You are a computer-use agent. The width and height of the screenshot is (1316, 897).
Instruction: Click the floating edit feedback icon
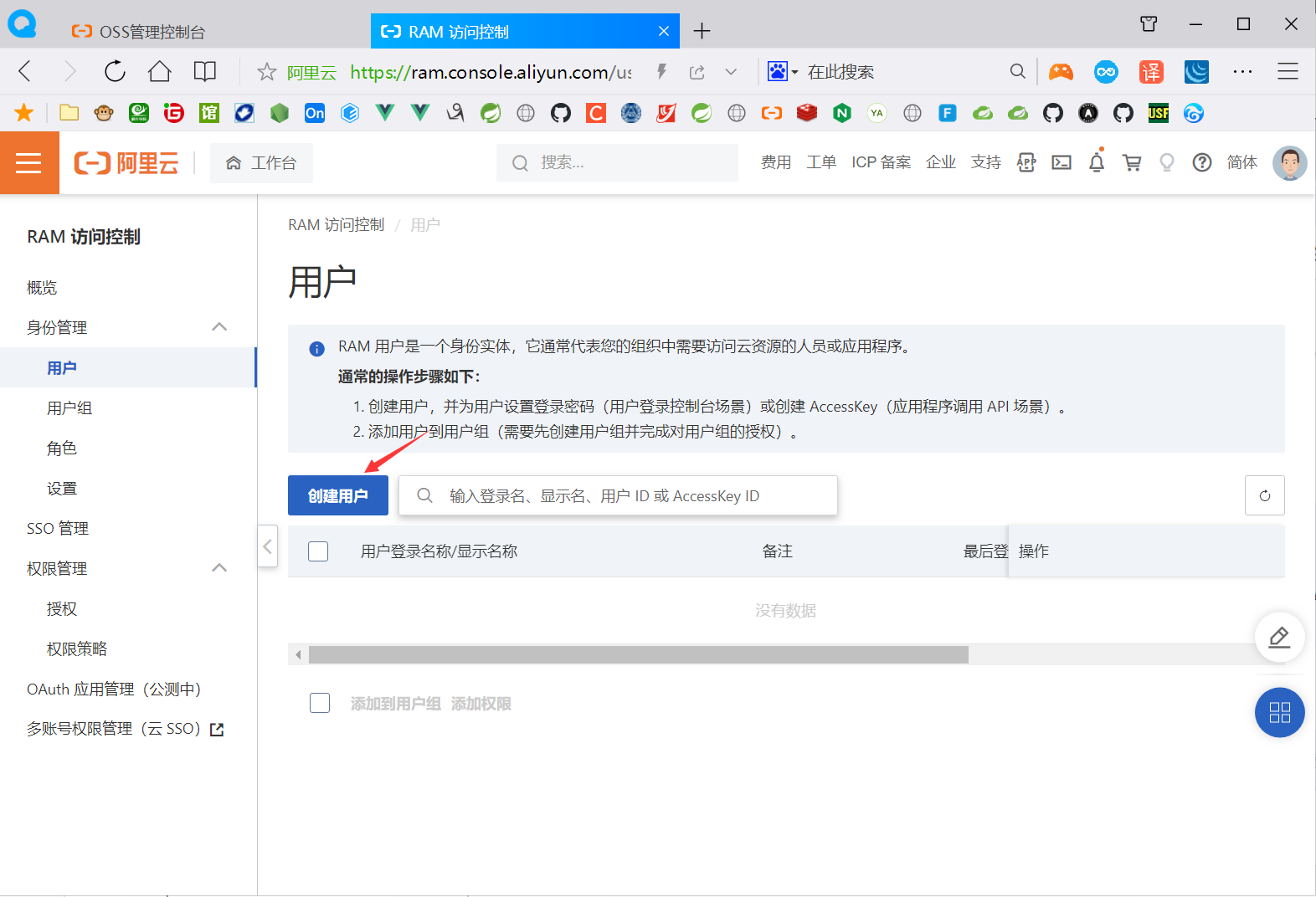1279,638
